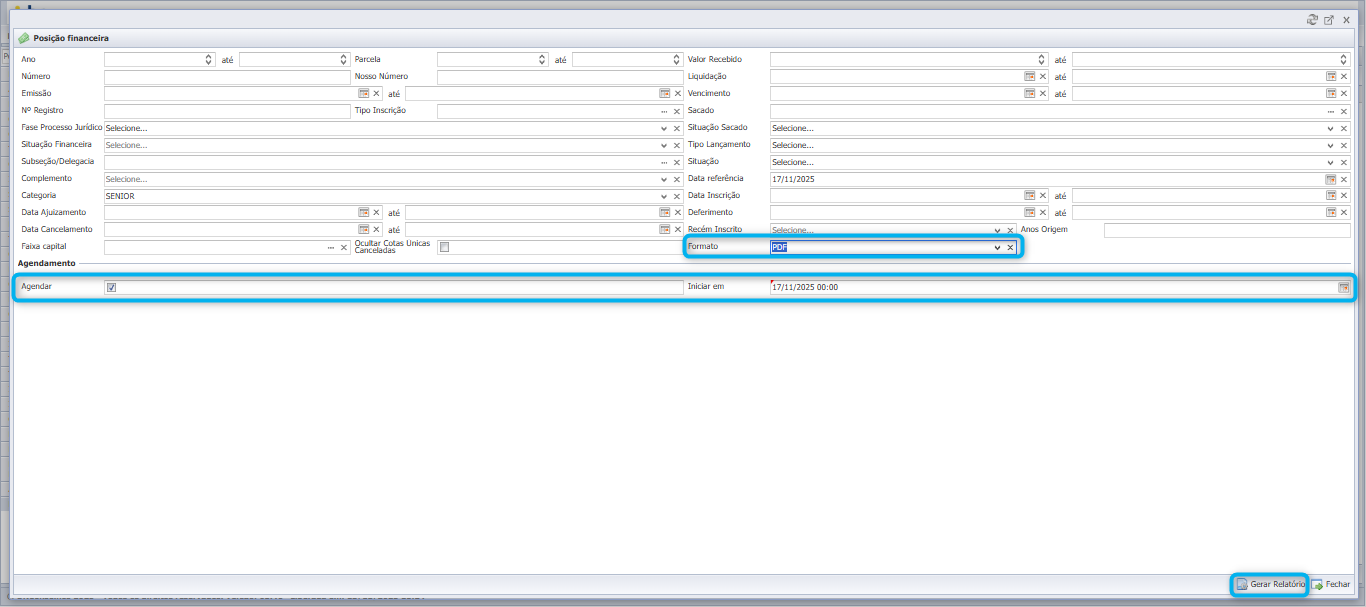Image resolution: width=1366 pixels, height=607 pixels.
Task: Expand the Situação dropdown
Action: 1331,162
